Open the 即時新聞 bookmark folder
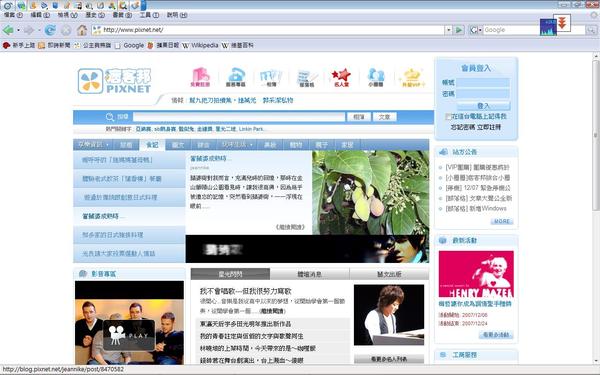Image resolution: width=600 pixels, height=375 pixels. click(54, 45)
